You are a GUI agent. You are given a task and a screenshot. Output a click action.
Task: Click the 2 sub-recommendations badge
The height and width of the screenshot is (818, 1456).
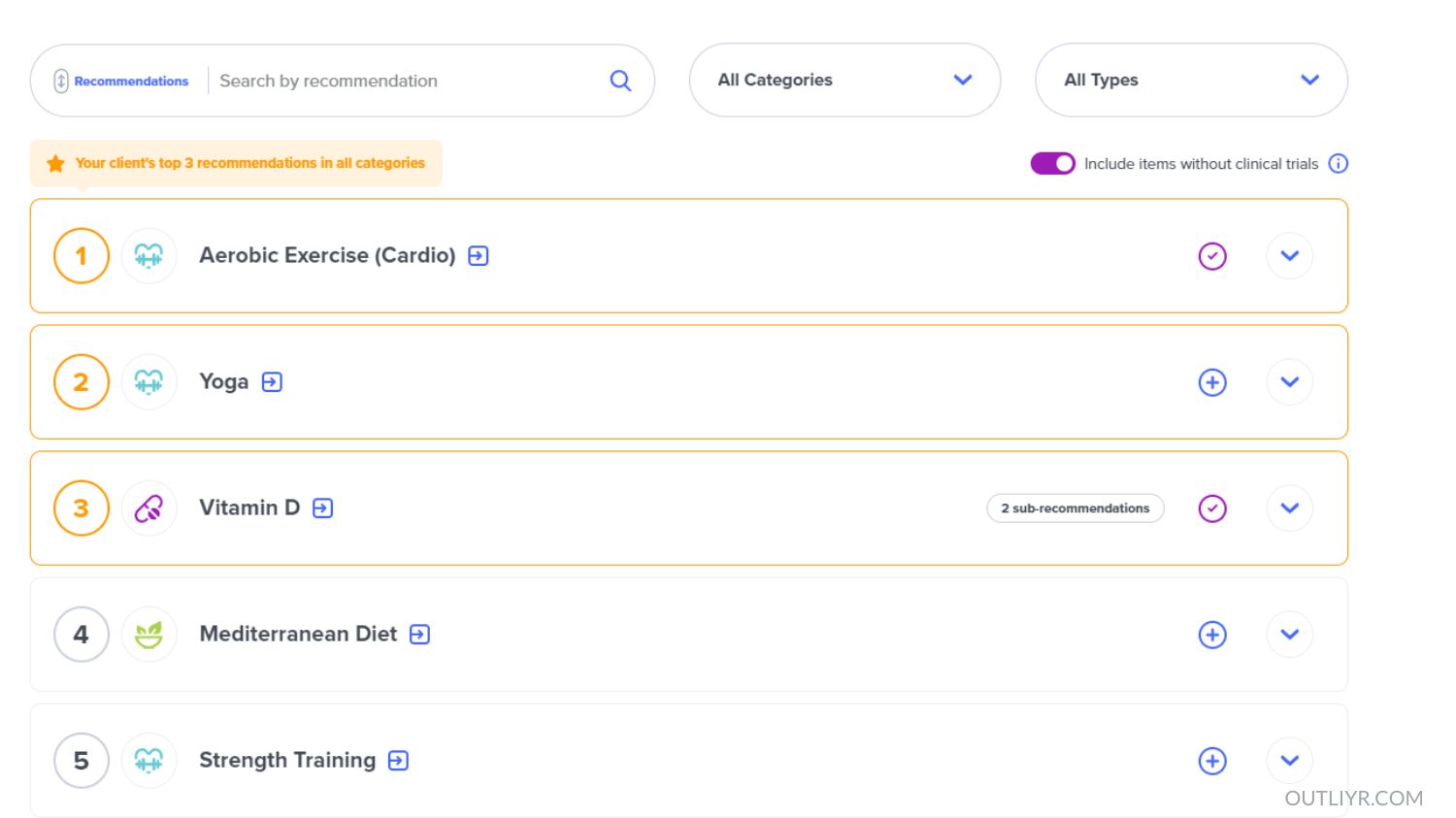(x=1075, y=507)
